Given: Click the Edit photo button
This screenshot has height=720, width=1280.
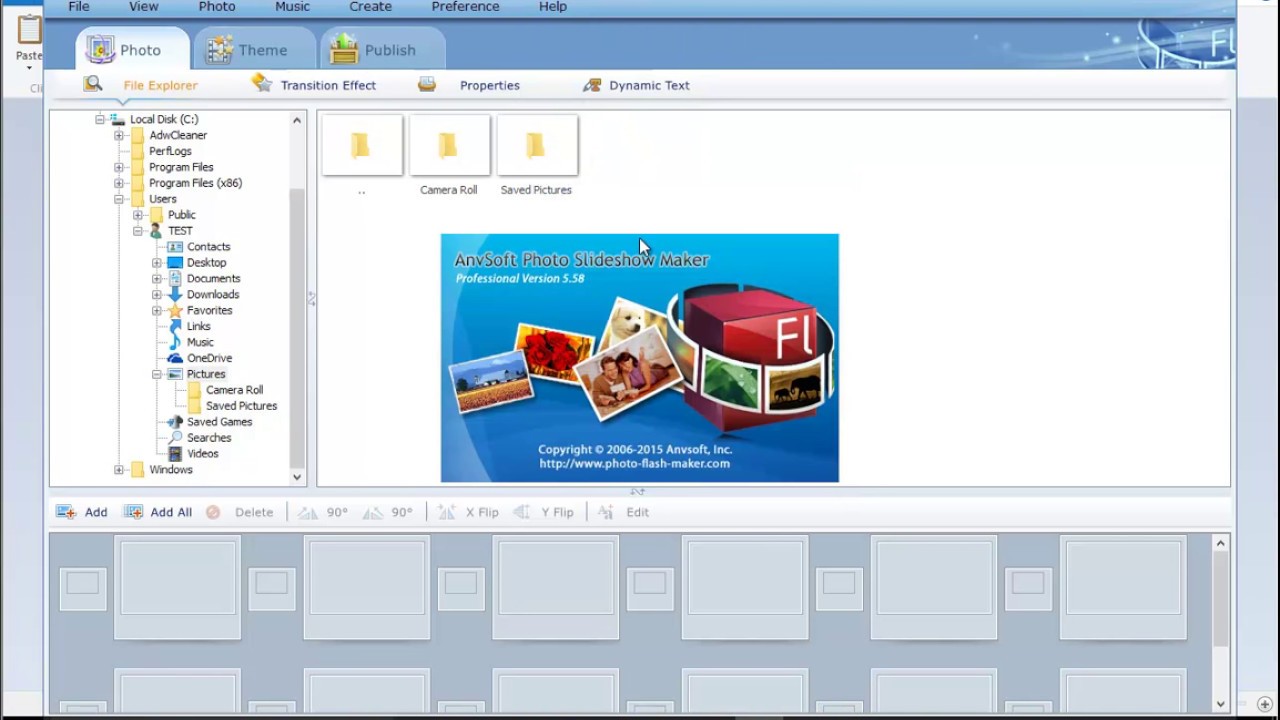Looking at the screenshot, I should 623,512.
